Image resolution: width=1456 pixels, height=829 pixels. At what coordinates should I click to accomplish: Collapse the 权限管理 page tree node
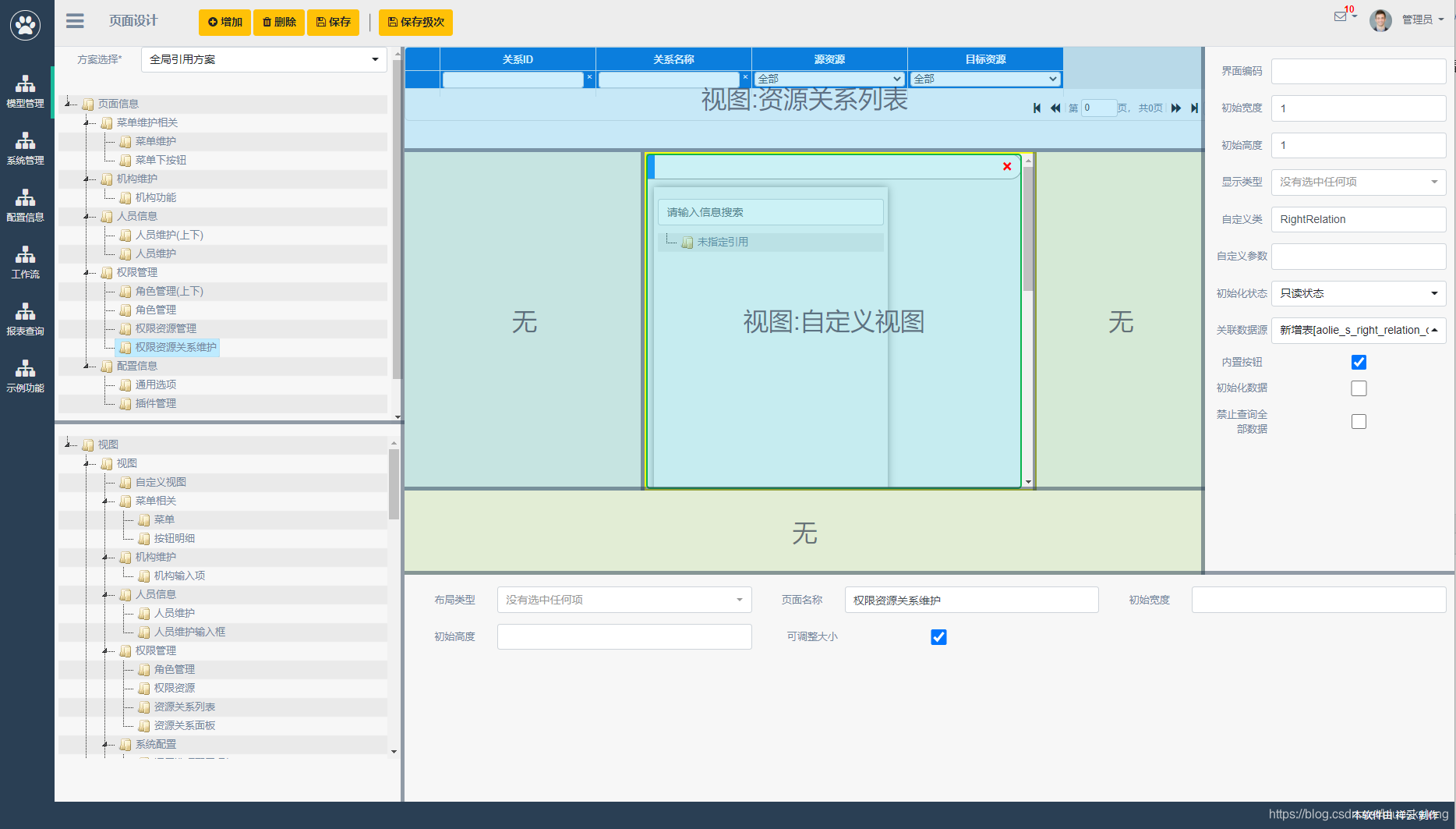point(87,272)
